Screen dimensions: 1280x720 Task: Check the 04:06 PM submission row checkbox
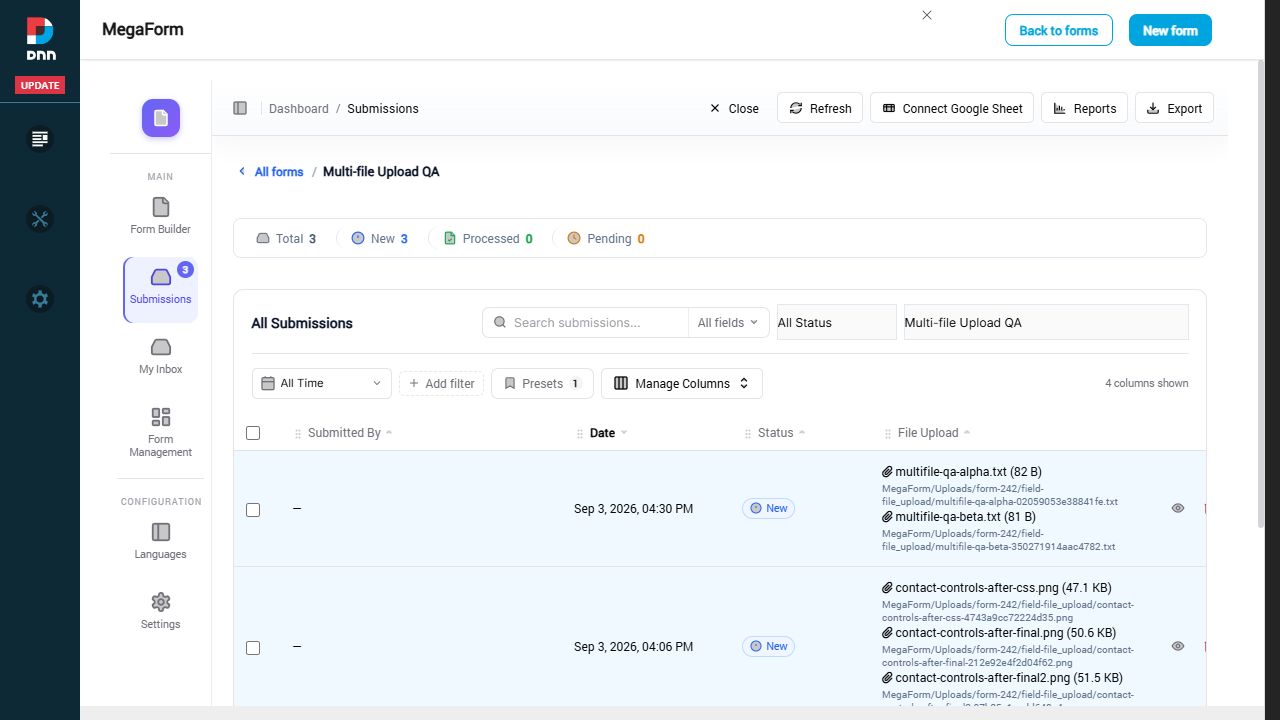coord(253,648)
